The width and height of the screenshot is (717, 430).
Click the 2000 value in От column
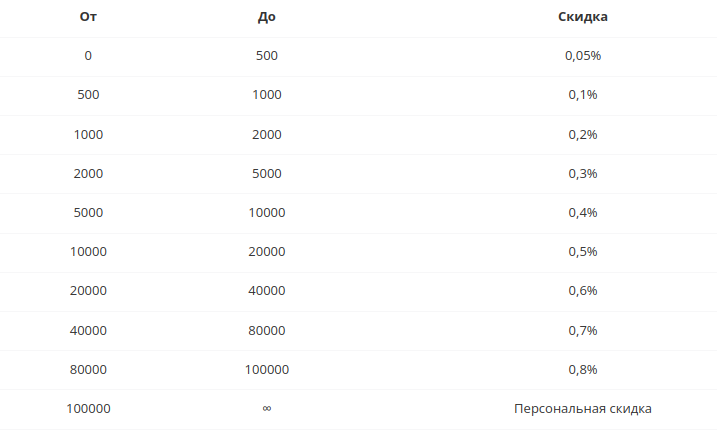pyautogui.click(x=88, y=174)
